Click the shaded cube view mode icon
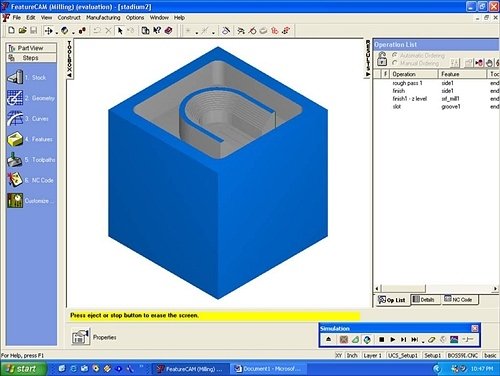500x376 pixels. pyautogui.click(x=65, y=31)
